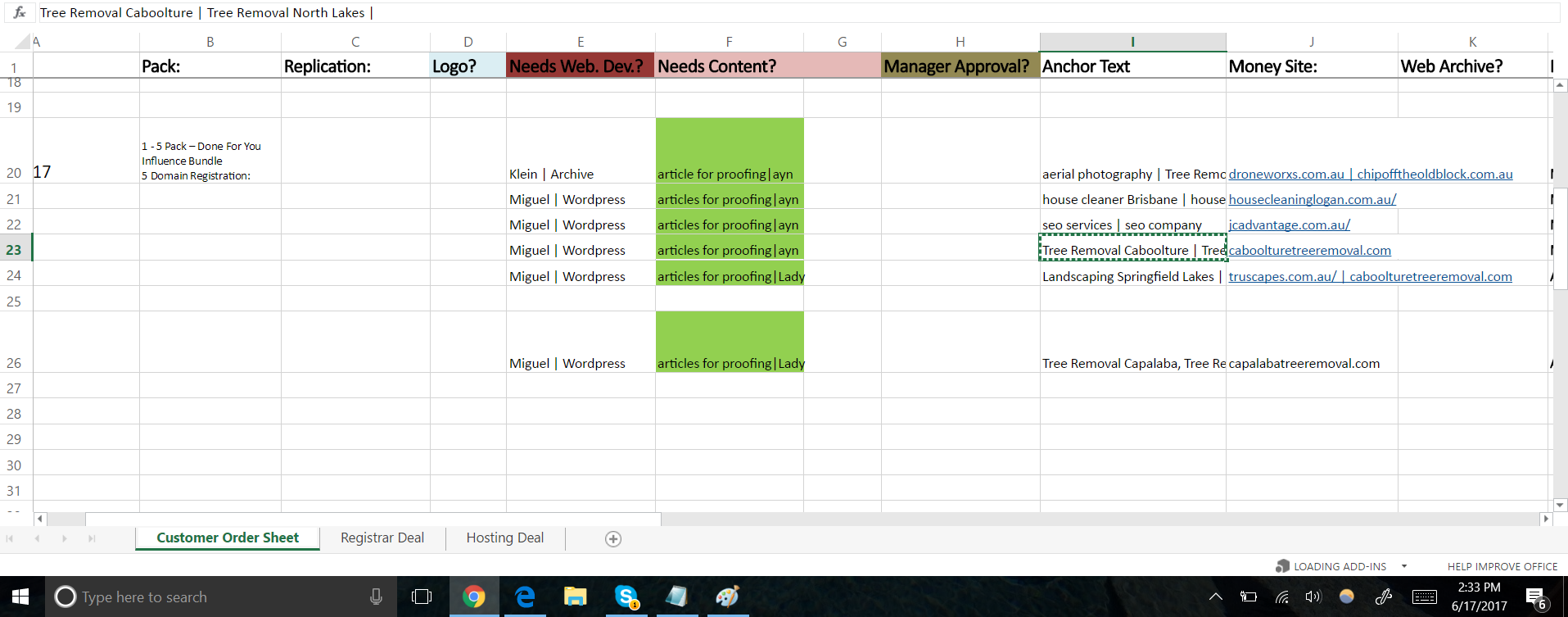Open Skype from the taskbar
The height and width of the screenshot is (617, 1568).
(626, 597)
